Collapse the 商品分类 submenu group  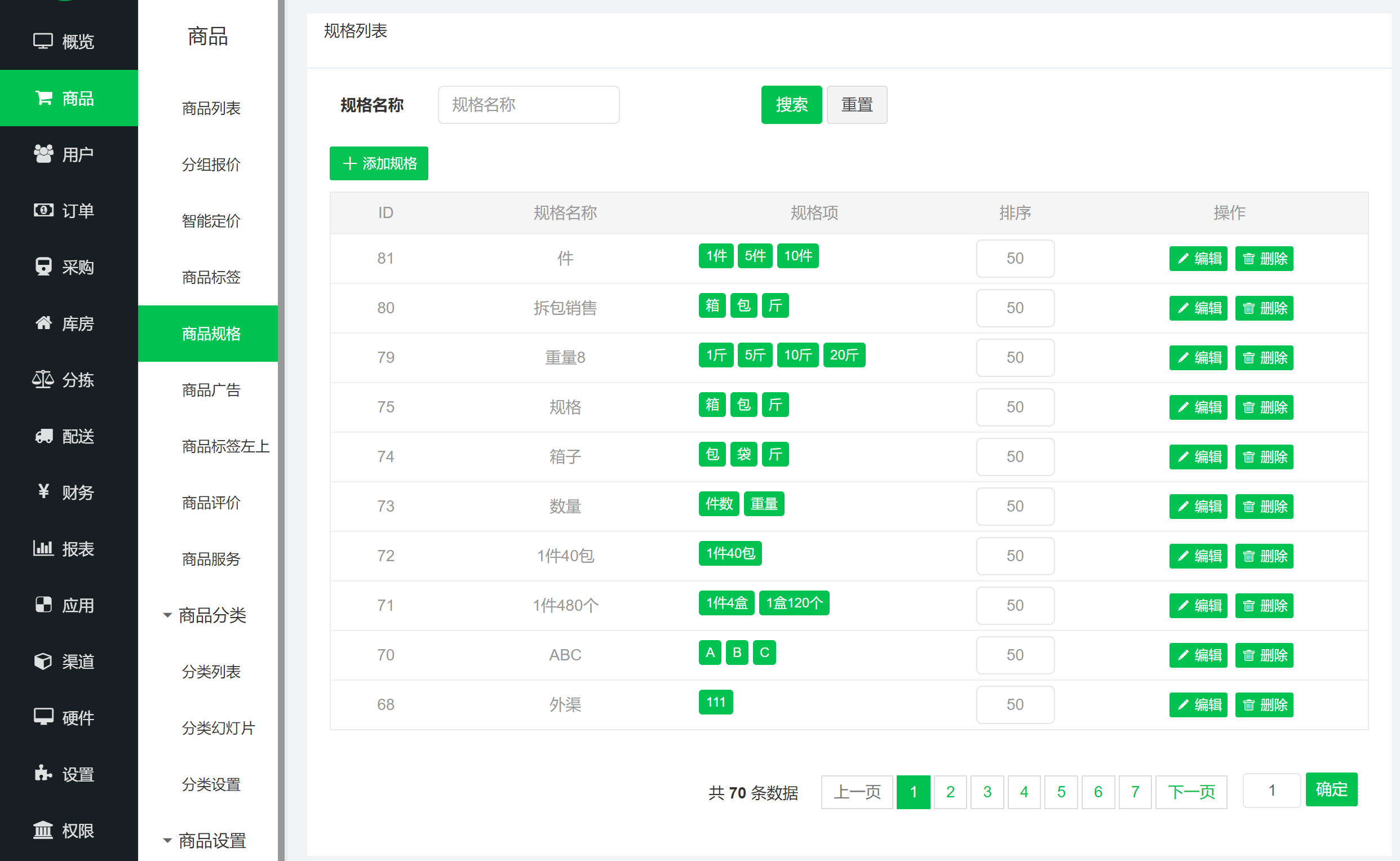[x=167, y=615]
